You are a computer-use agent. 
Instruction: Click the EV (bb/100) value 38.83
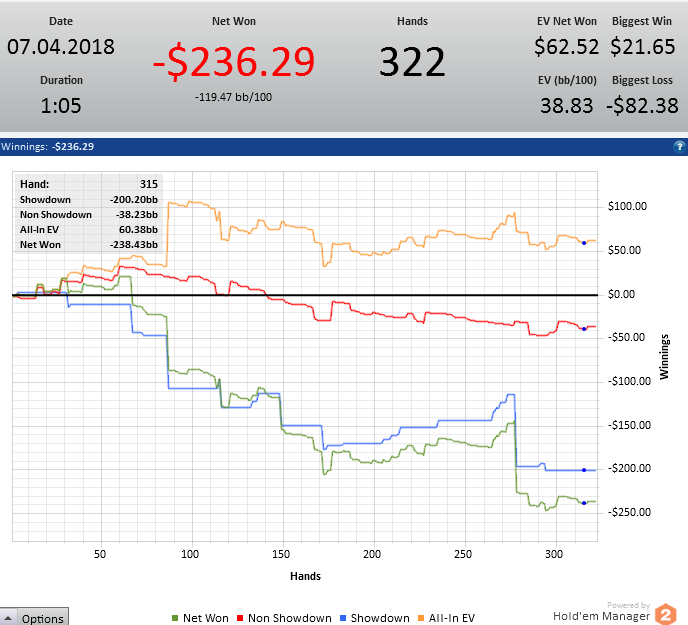pos(566,106)
